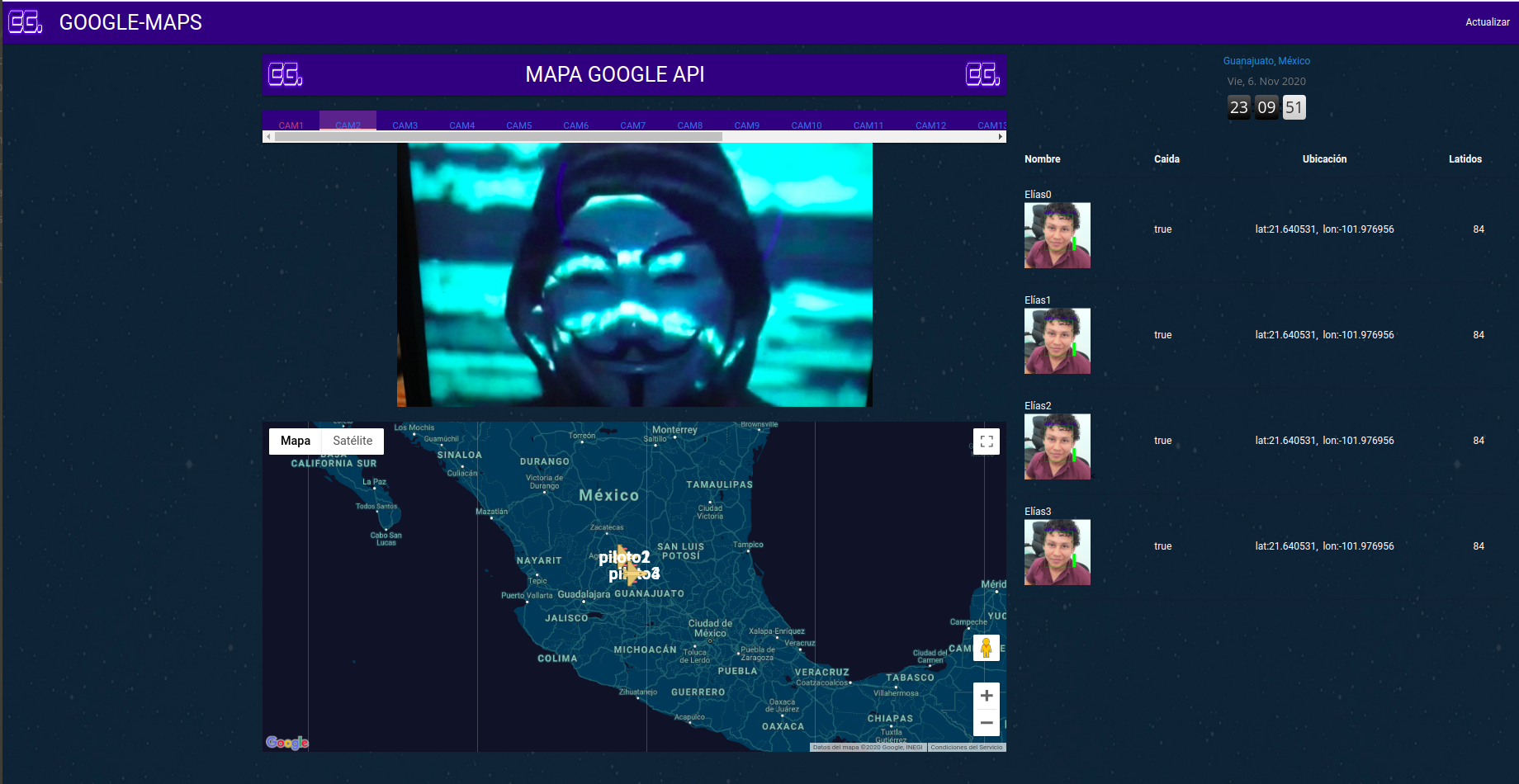Click the clock seconds digit 51
1519x784 pixels.
1294,107
